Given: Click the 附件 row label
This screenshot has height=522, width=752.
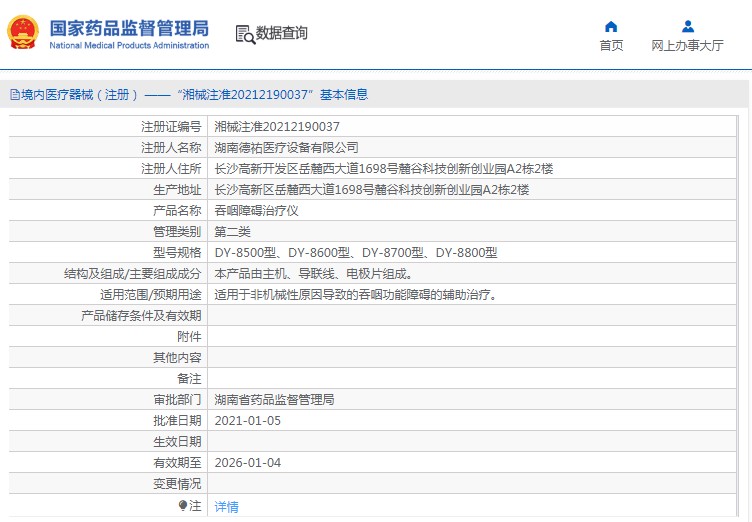Looking at the screenshot, I should [189, 337].
